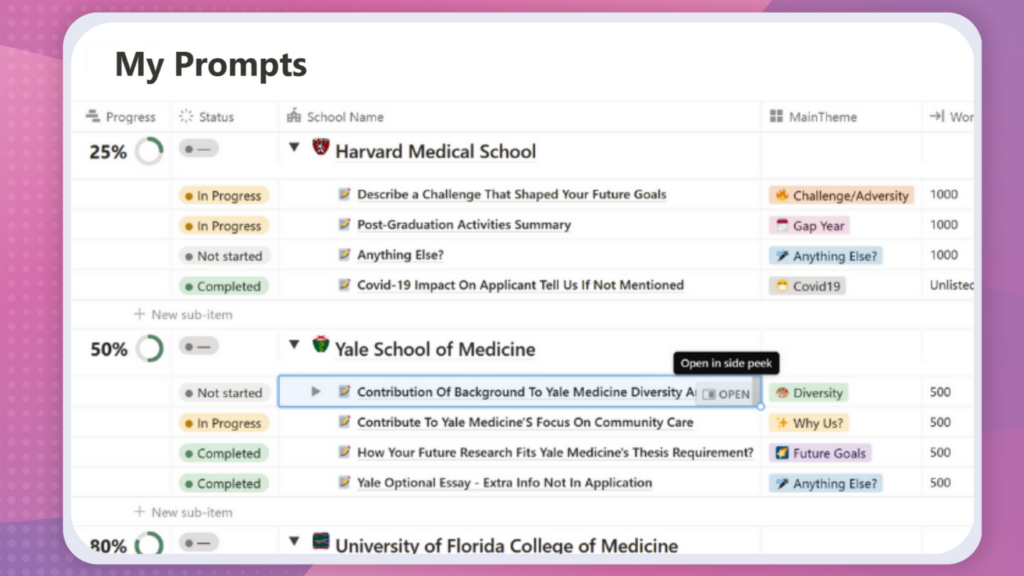Click the Progress column header icon

pos(93,117)
